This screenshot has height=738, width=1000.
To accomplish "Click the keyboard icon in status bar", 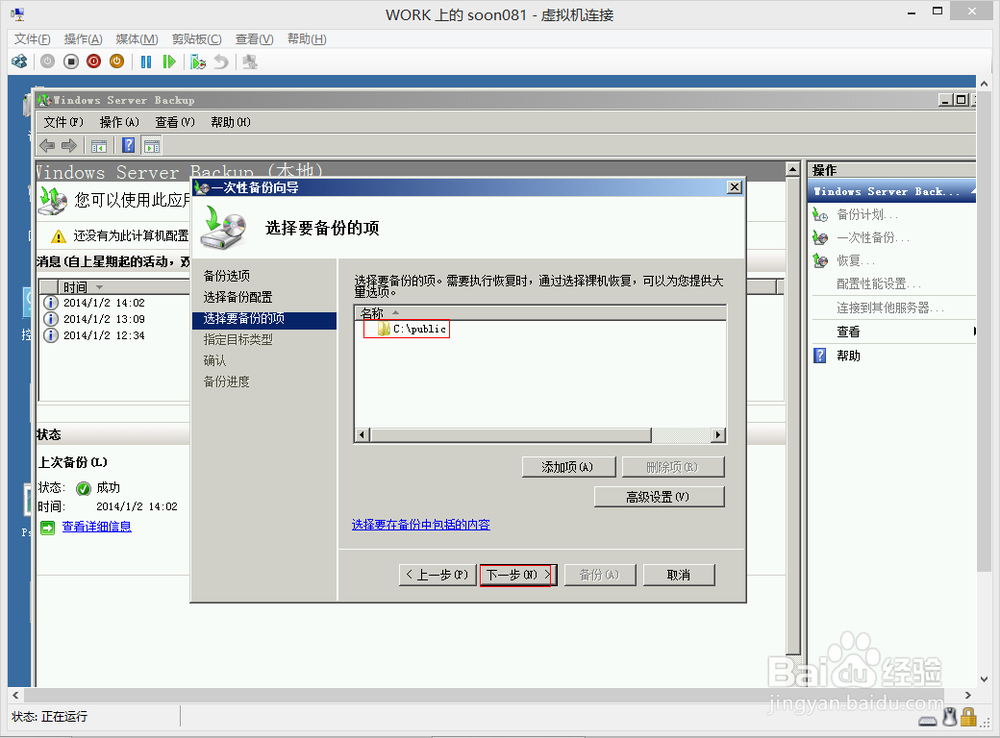I will tap(928, 721).
